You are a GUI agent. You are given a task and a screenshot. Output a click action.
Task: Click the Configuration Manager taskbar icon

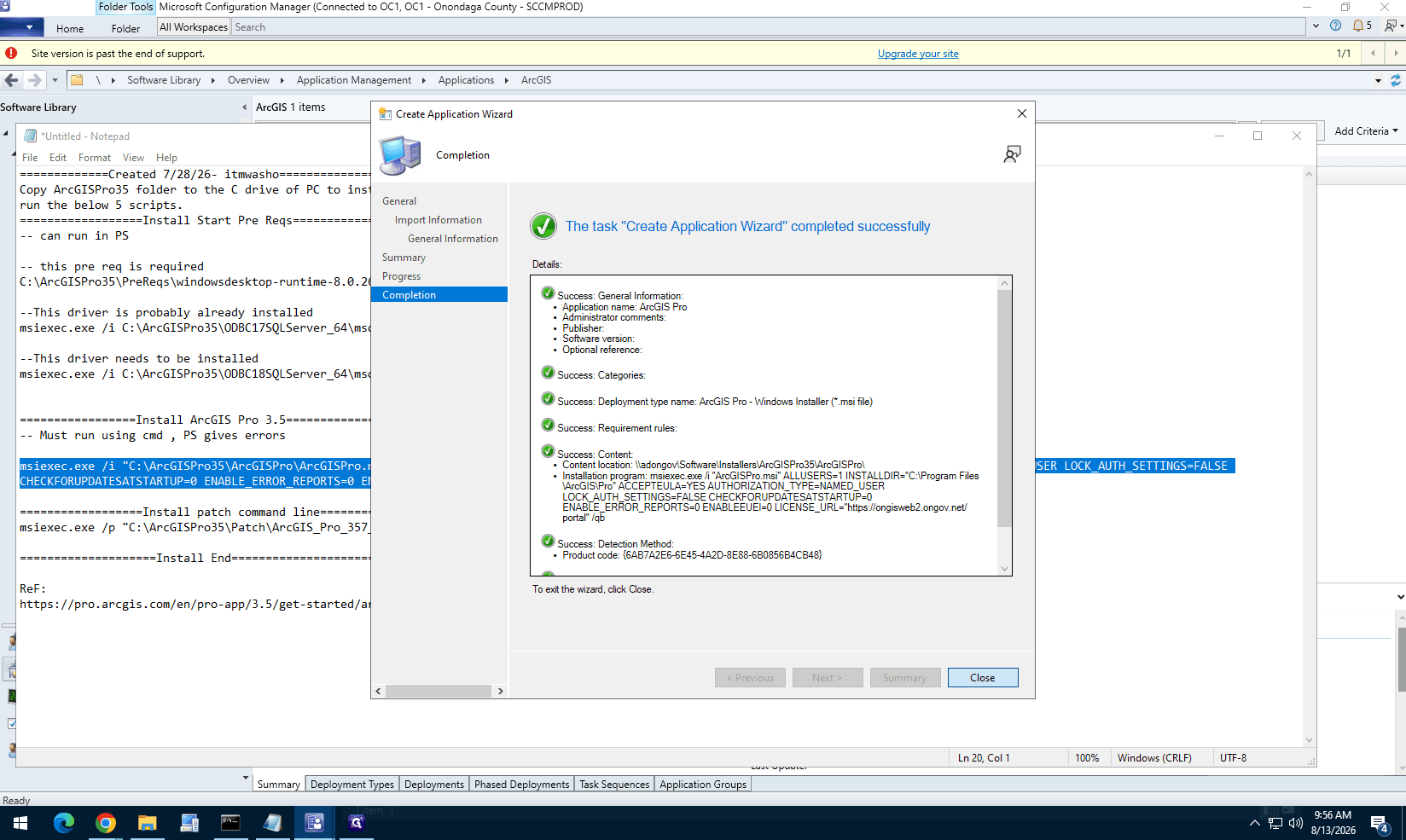pos(315,823)
